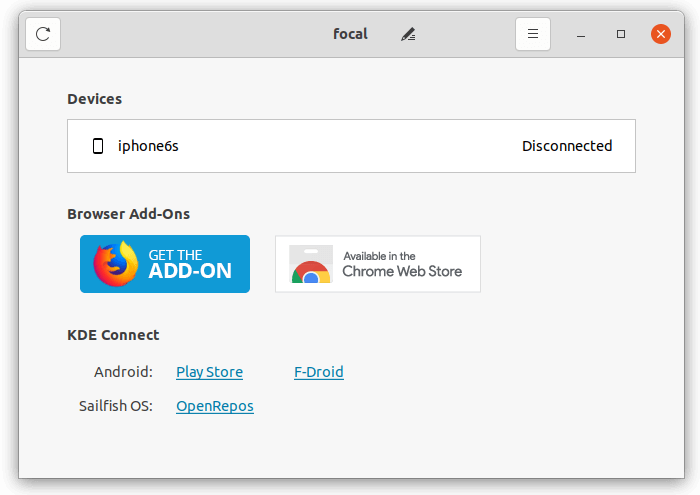The width and height of the screenshot is (700, 495).
Task: Click the Sailfish OS: label
Action: tap(116, 406)
